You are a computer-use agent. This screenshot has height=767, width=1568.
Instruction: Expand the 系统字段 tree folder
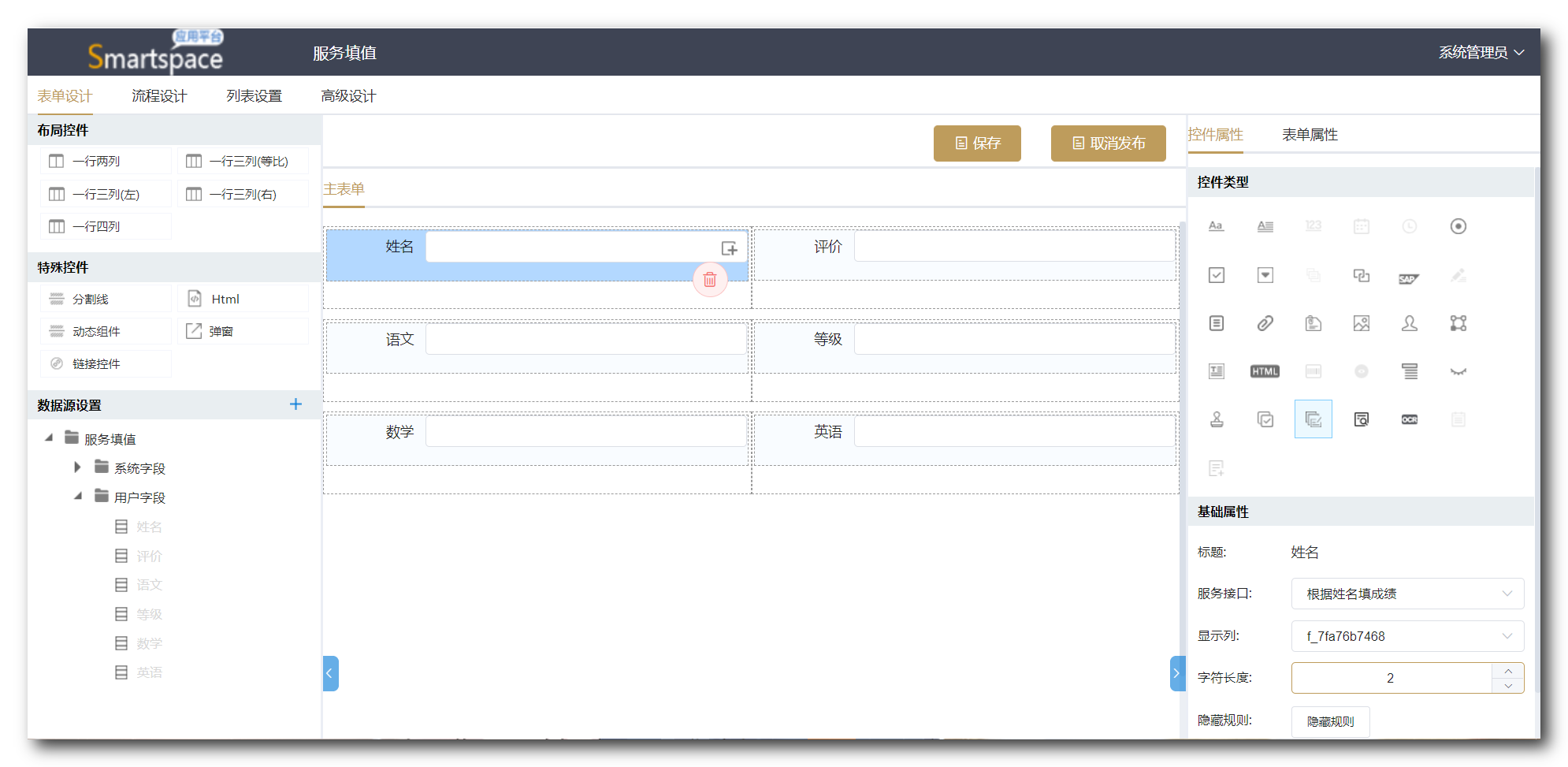pos(77,467)
